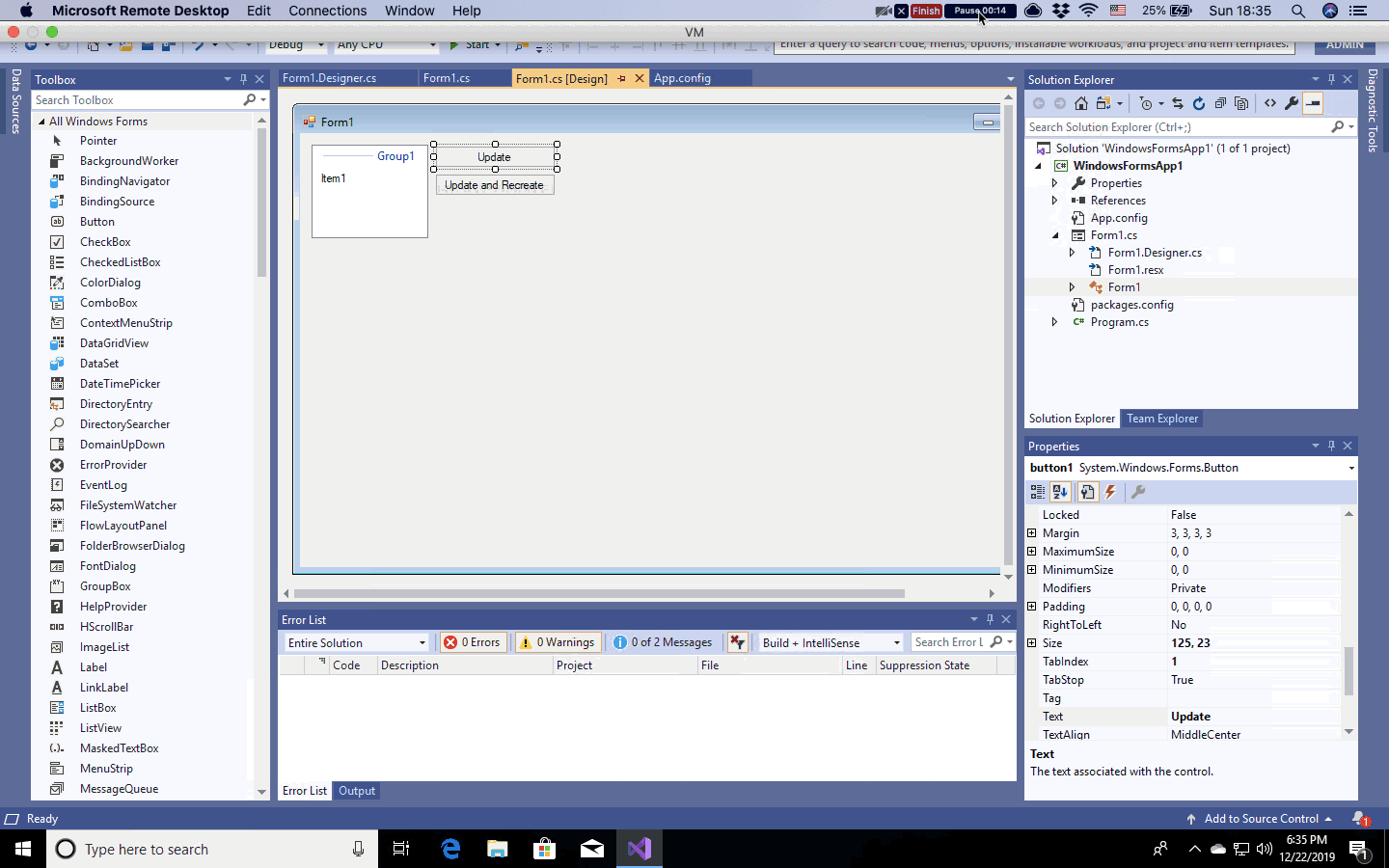Click the Refresh icon in Solution Explorer toolbar
This screenshot has width=1389, height=868.
point(1198,103)
